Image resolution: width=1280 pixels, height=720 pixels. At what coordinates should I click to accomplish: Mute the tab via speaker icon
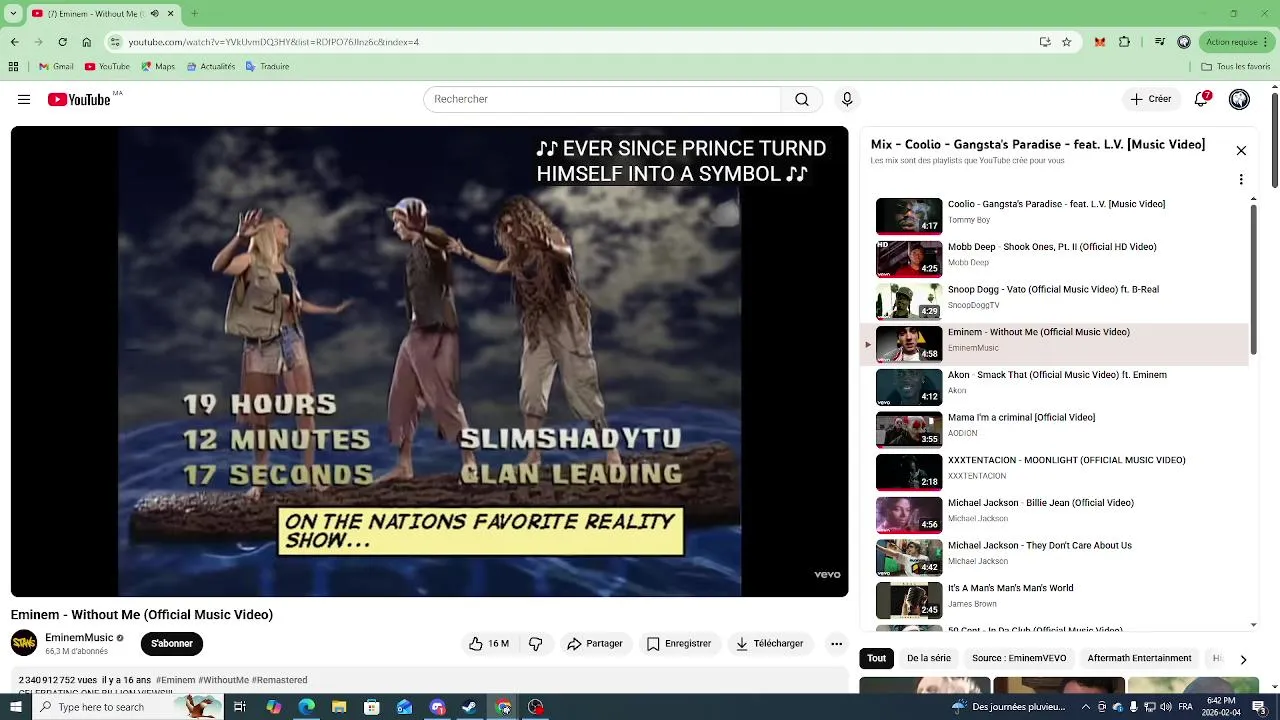154,14
